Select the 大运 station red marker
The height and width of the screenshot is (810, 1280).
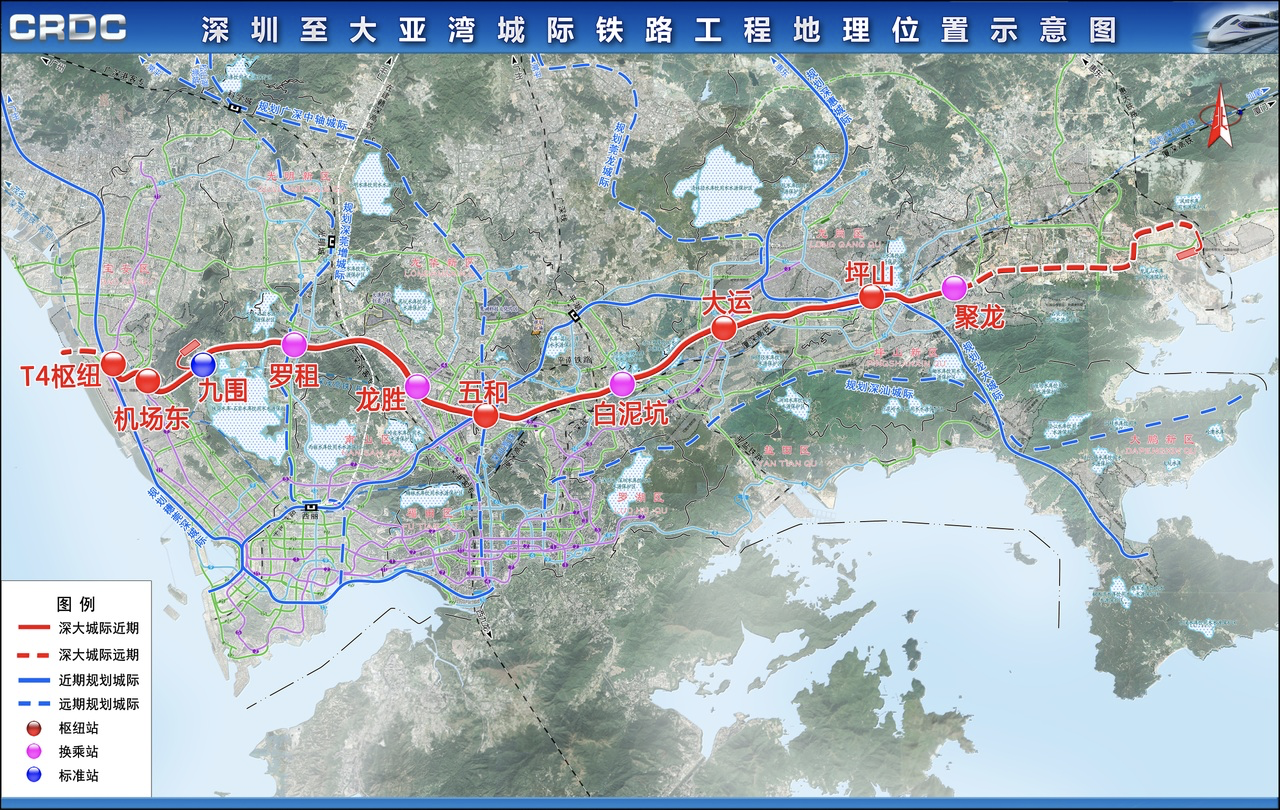723,330
